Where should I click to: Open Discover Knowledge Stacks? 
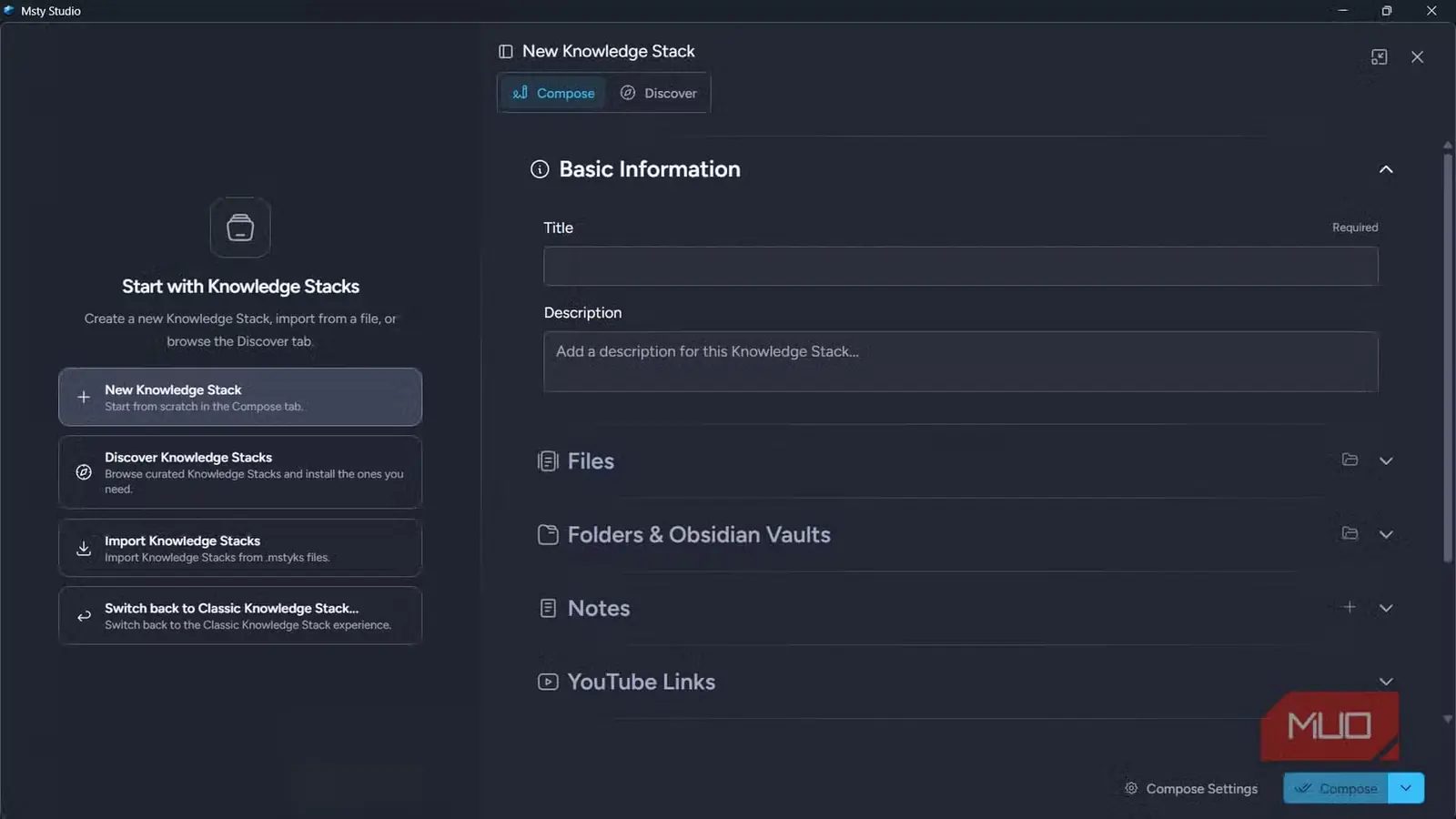pos(240,472)
